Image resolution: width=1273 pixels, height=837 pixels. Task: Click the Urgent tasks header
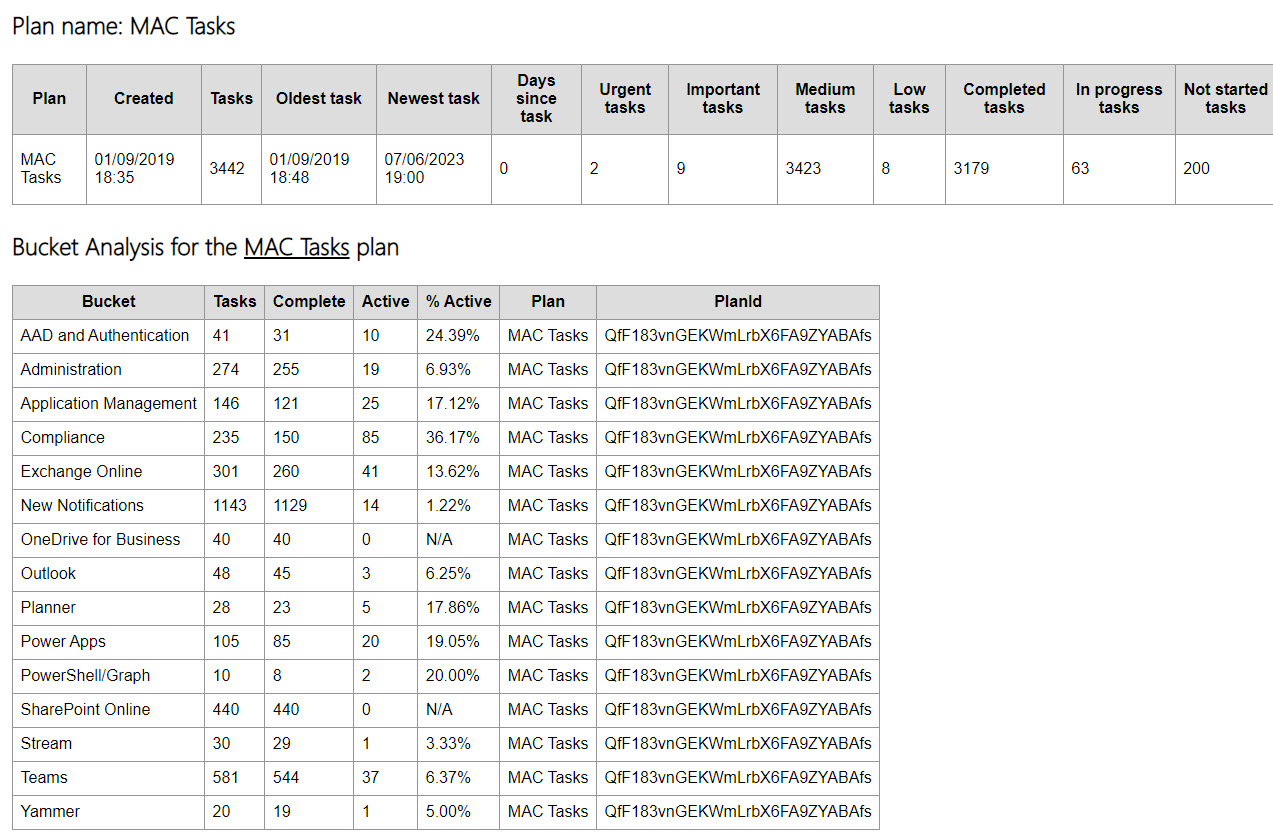coord(625,98)
